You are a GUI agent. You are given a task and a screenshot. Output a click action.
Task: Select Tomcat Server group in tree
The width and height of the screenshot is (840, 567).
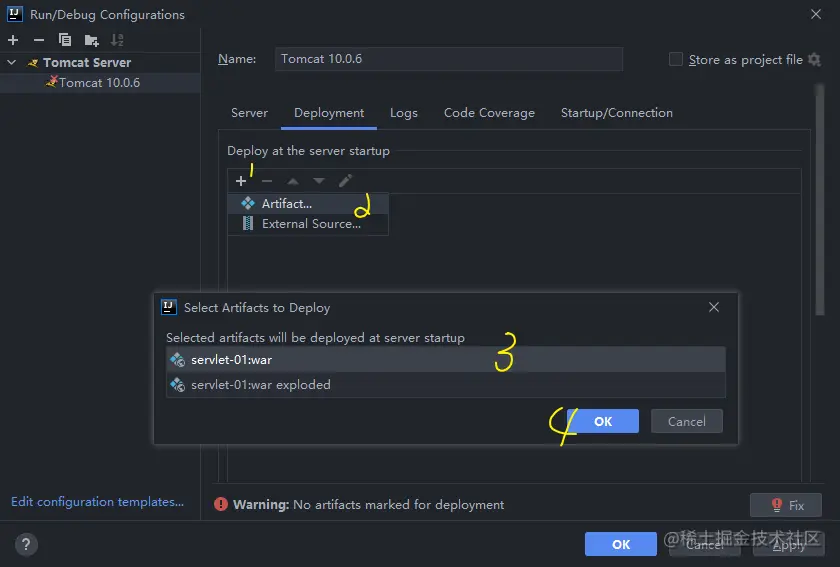pos(87,62)
